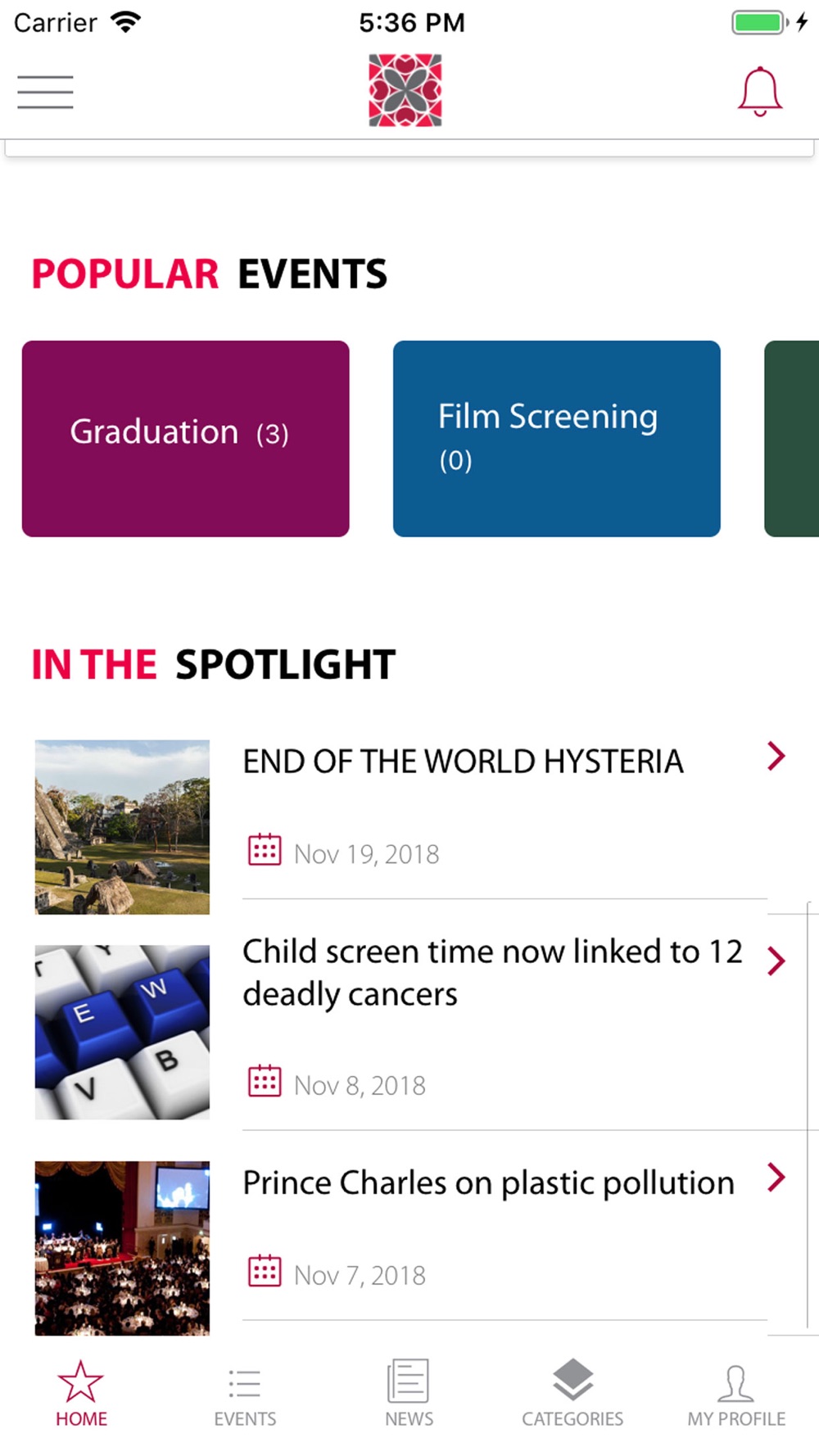Tap the My Profile person icon
The image size is (819, 1456).
[x=735, y=1383]
